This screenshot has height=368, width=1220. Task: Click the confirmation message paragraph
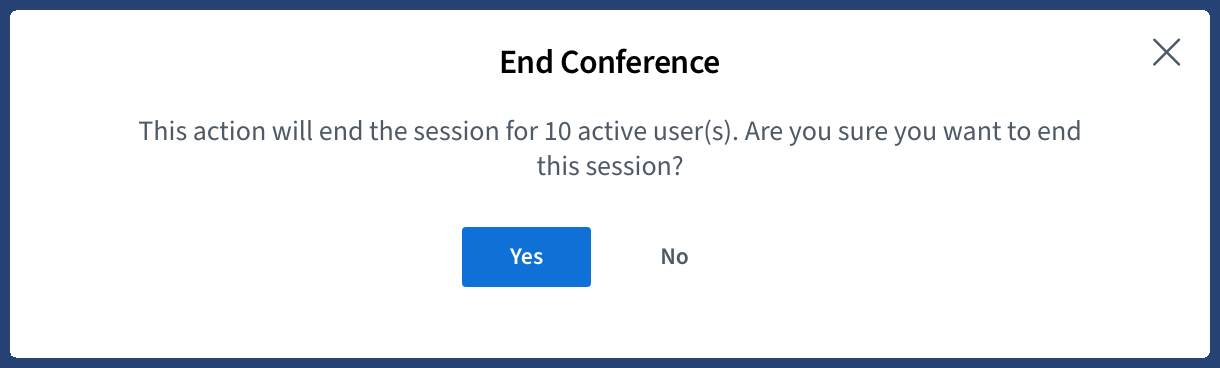tap(610, 149)
